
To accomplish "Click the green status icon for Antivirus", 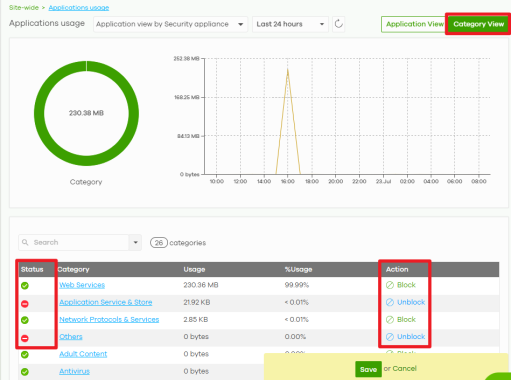I will 25,372.
